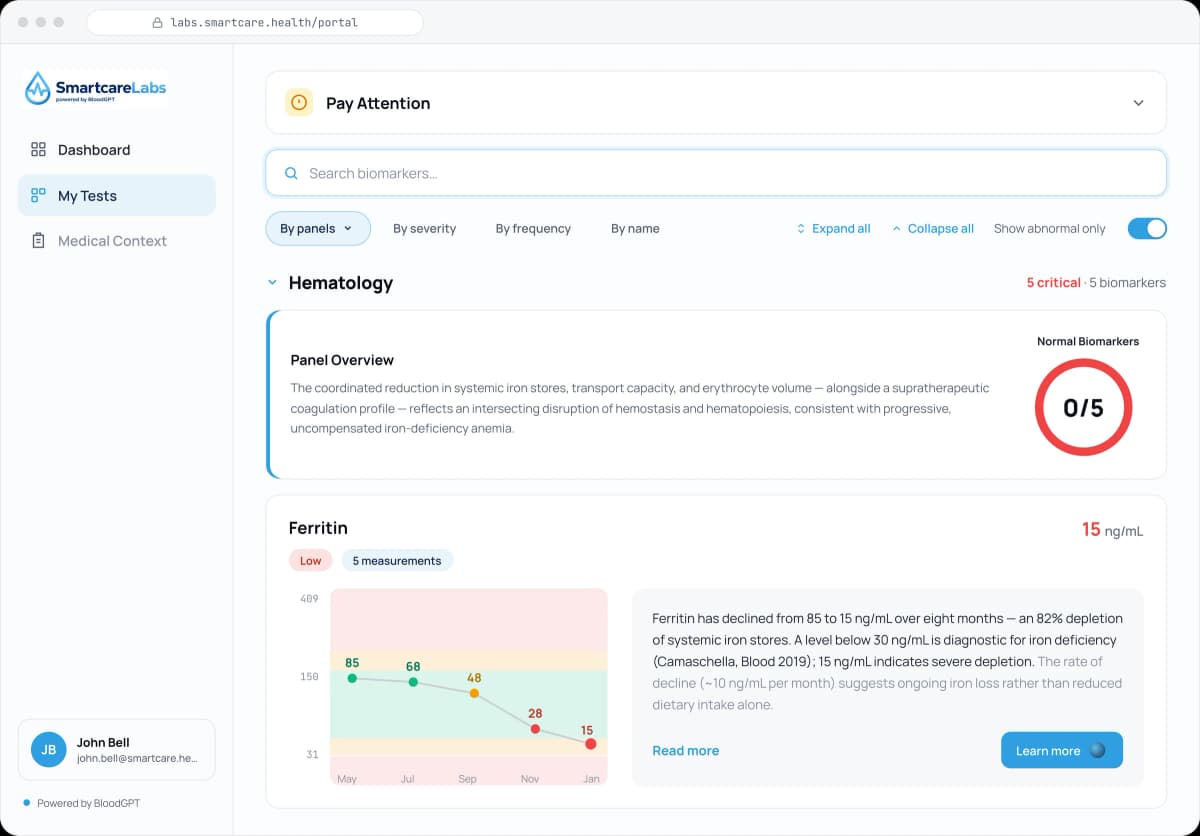The image size is (1200, 836).
Task: Click the May data point 85
Action: 352,678
